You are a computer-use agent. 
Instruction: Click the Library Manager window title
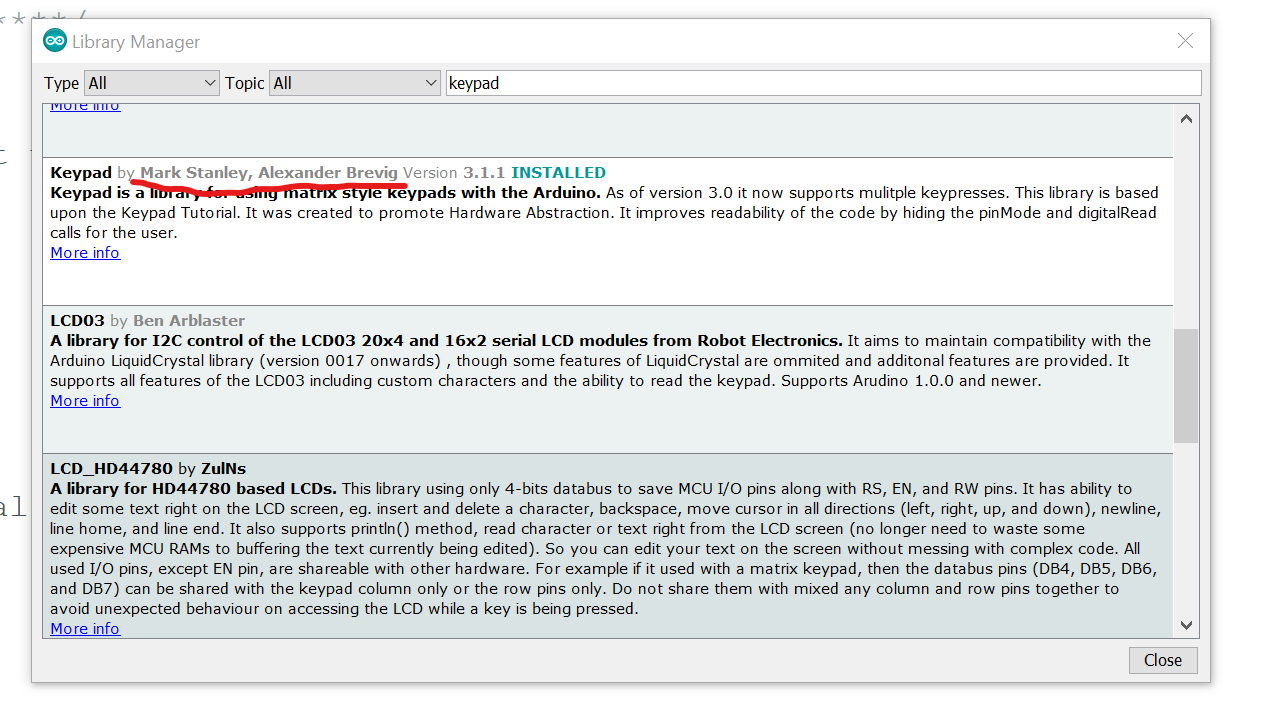pyautogui.click(x=136, y=42)
